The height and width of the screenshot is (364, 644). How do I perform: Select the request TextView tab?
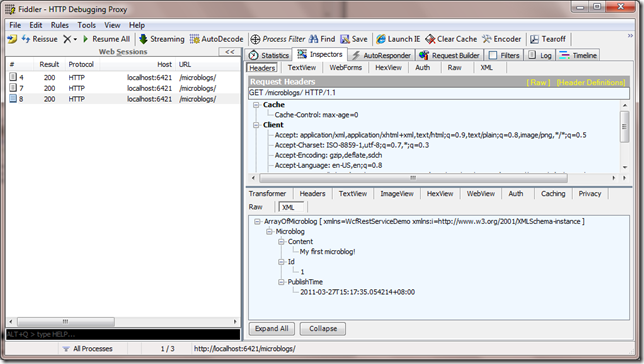(x=302, y=67)
